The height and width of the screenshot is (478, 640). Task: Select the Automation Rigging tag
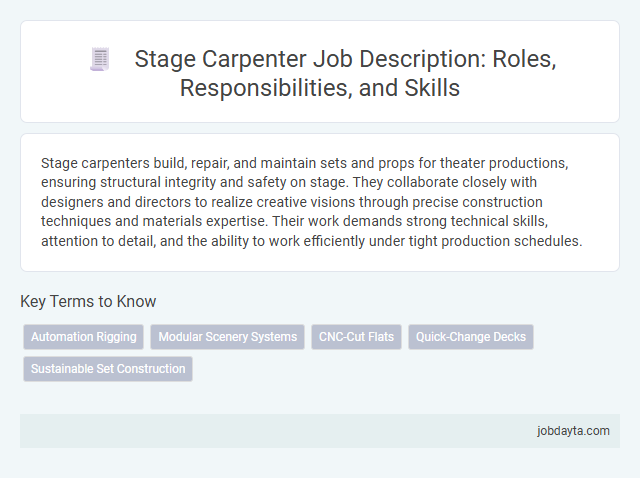pyautogui.click(x=83, y=337)
